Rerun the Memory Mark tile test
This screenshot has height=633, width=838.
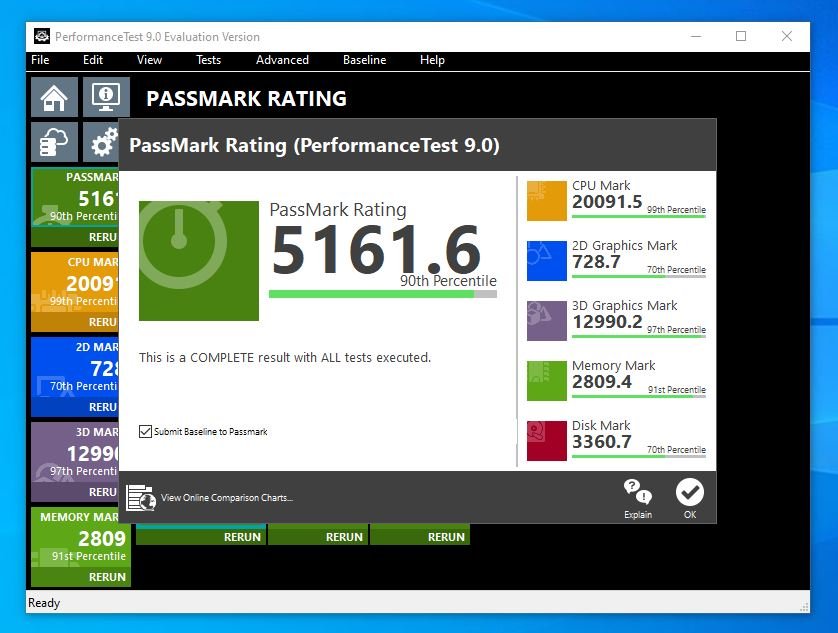pyautogui.click(x=81, y=577)
